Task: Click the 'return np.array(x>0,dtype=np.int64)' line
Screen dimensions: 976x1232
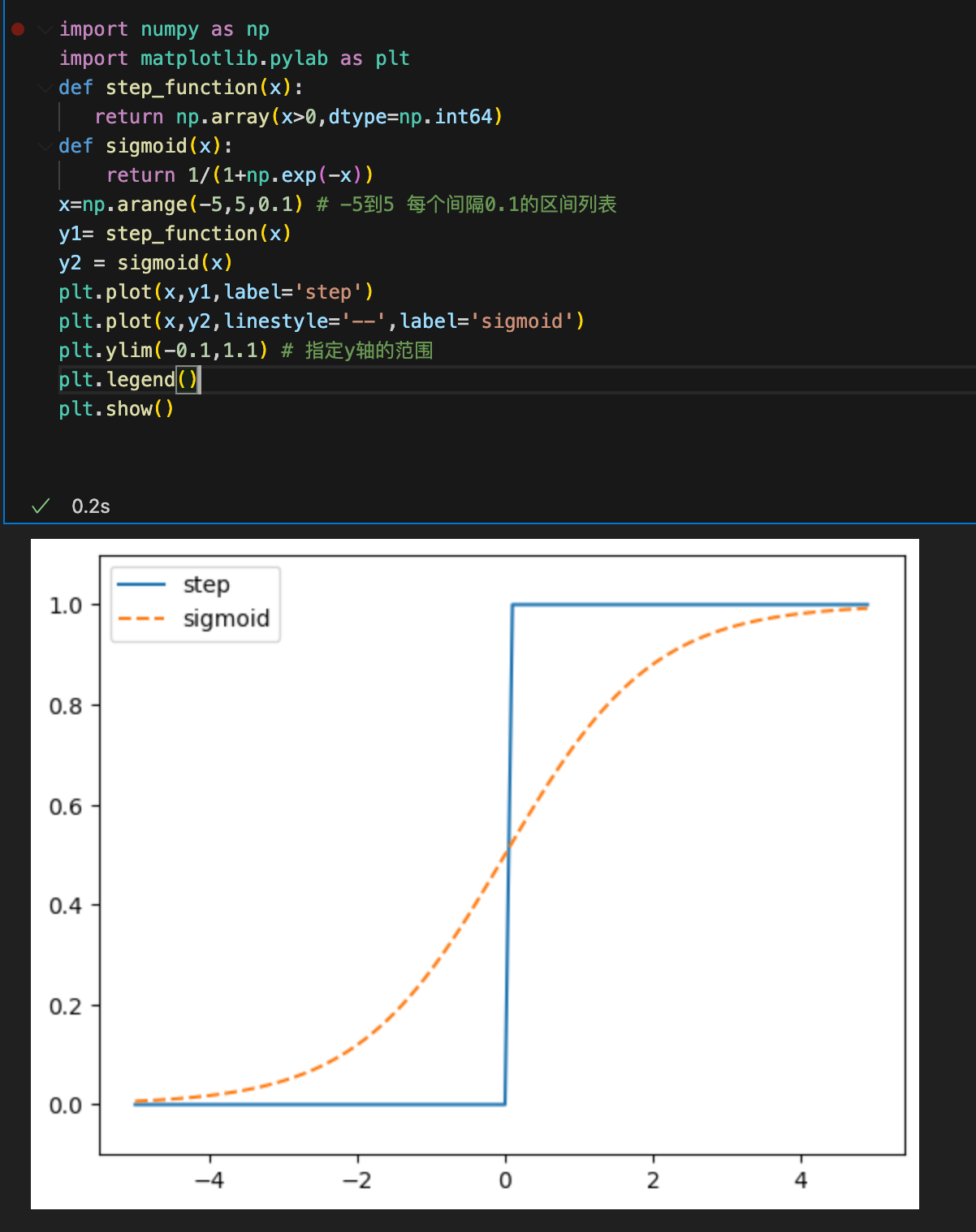Action: pos(299,117)
